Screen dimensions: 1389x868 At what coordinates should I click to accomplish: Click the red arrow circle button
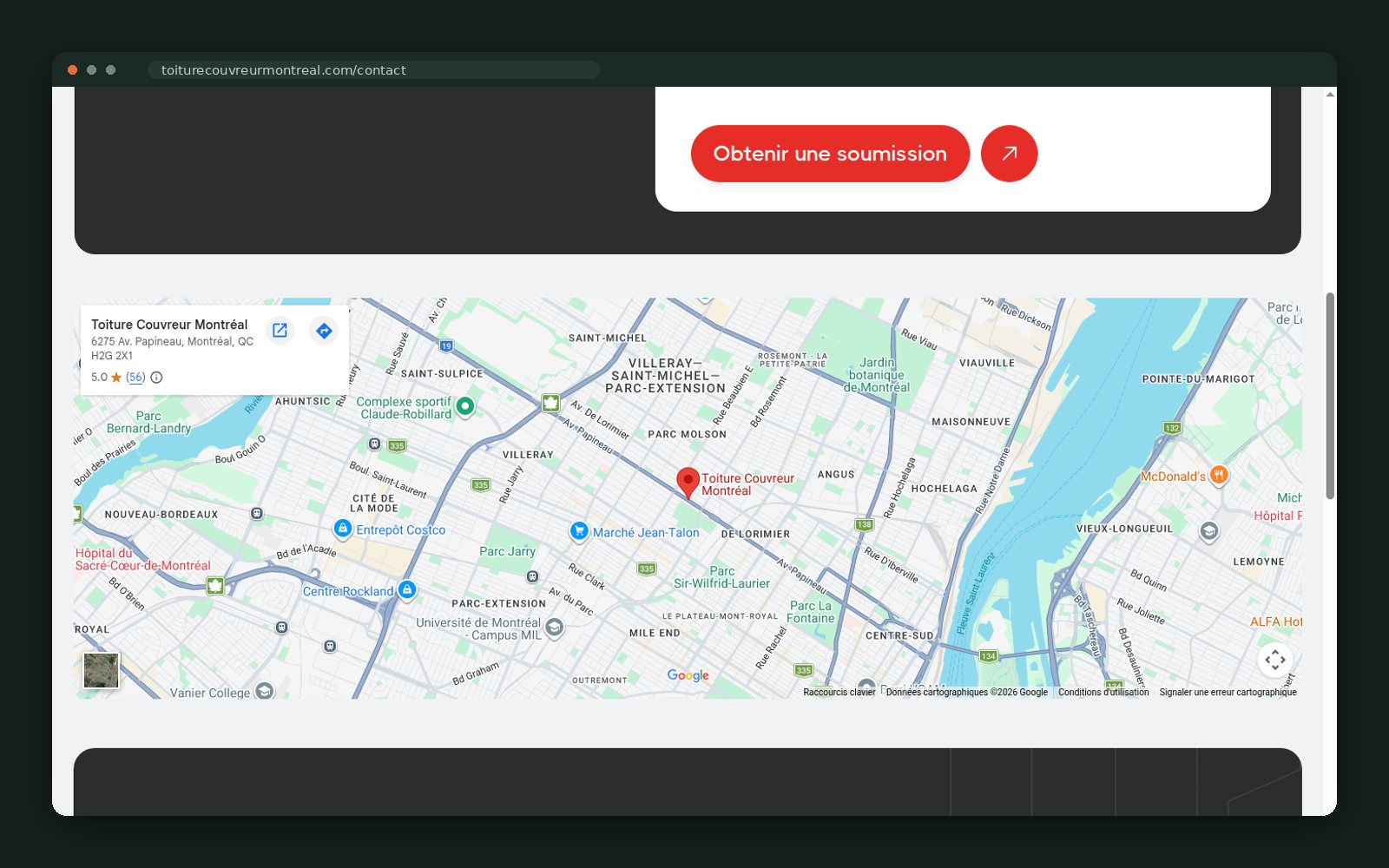pos(1009,154)
